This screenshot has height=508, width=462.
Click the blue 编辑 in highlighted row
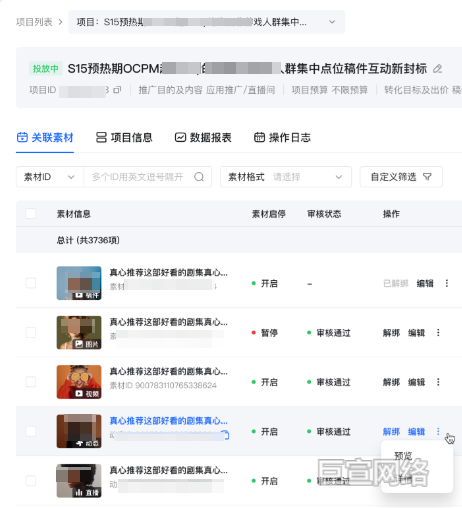pos(416,431)
